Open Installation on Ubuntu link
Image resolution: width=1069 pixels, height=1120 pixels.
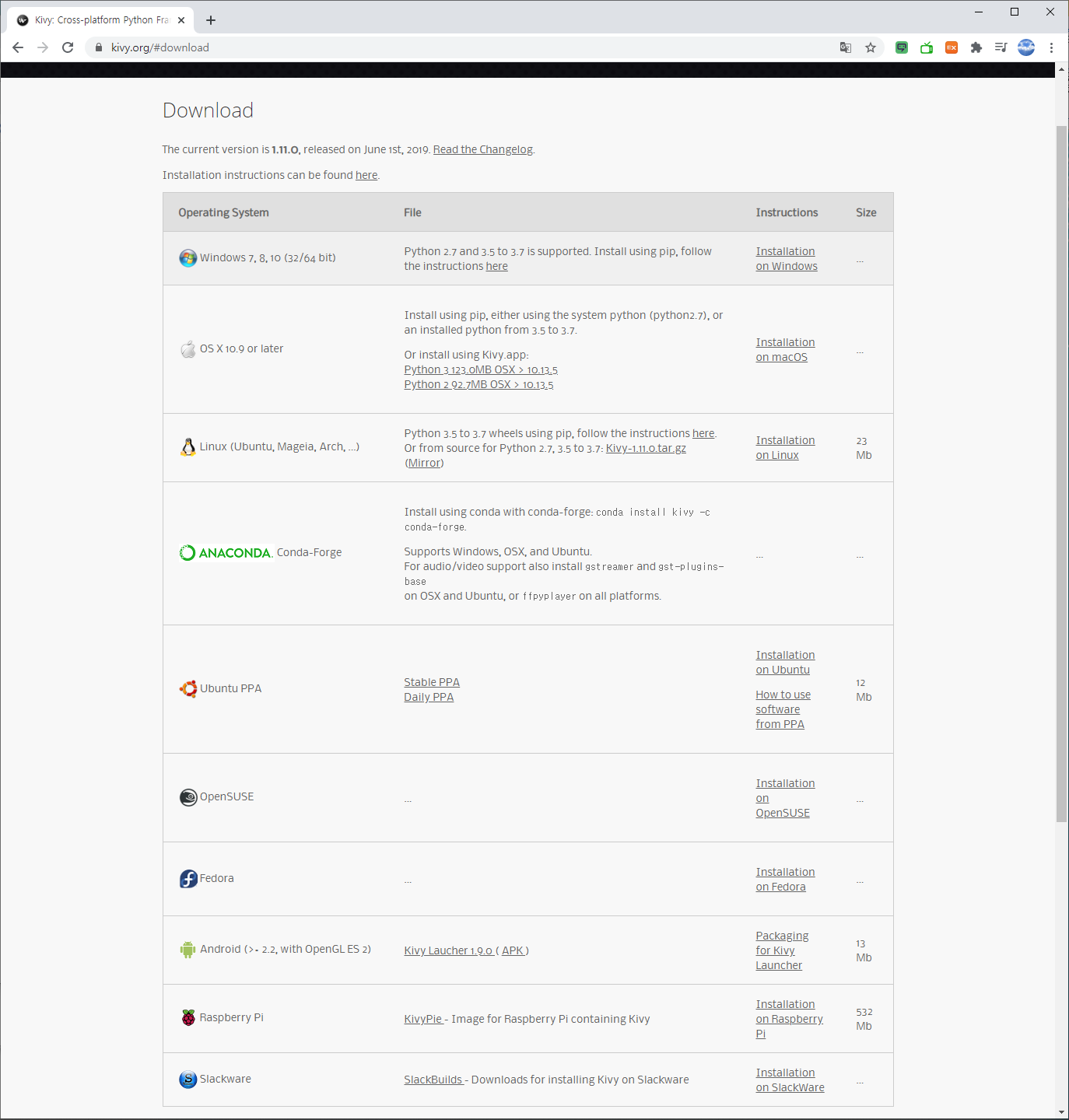tap(785, 663)
